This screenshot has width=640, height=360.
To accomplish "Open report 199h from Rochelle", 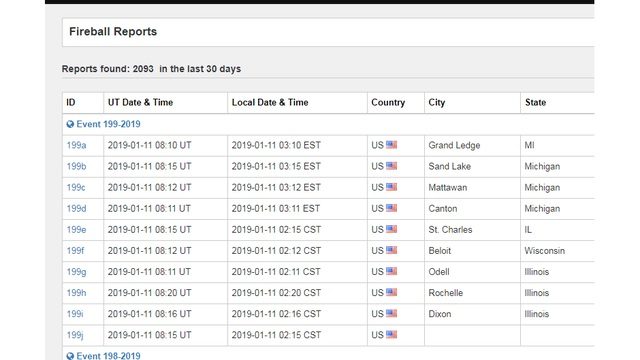I will tap(76, 293).
